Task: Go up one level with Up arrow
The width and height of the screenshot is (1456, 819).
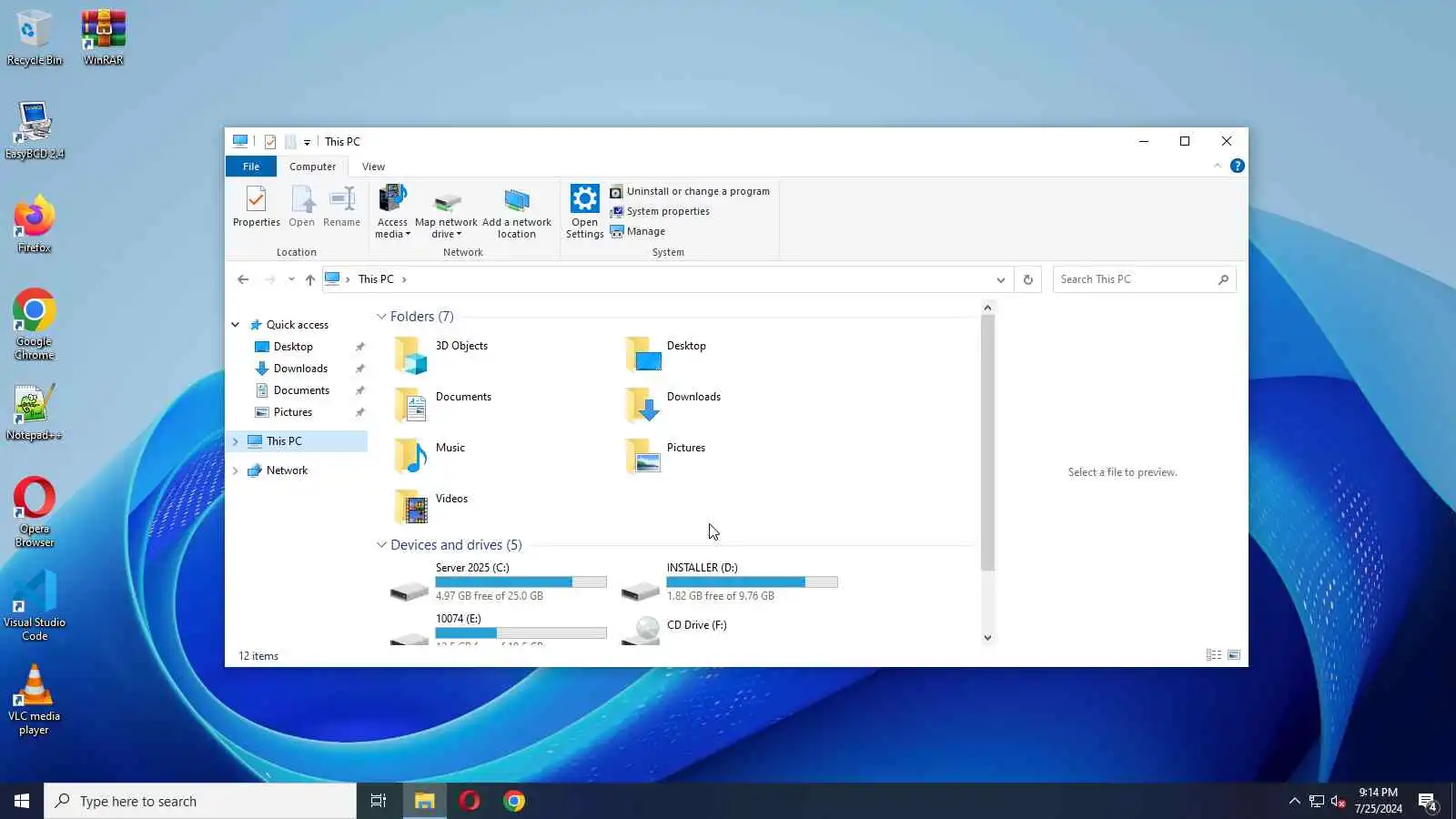Action: coord(310,279)
